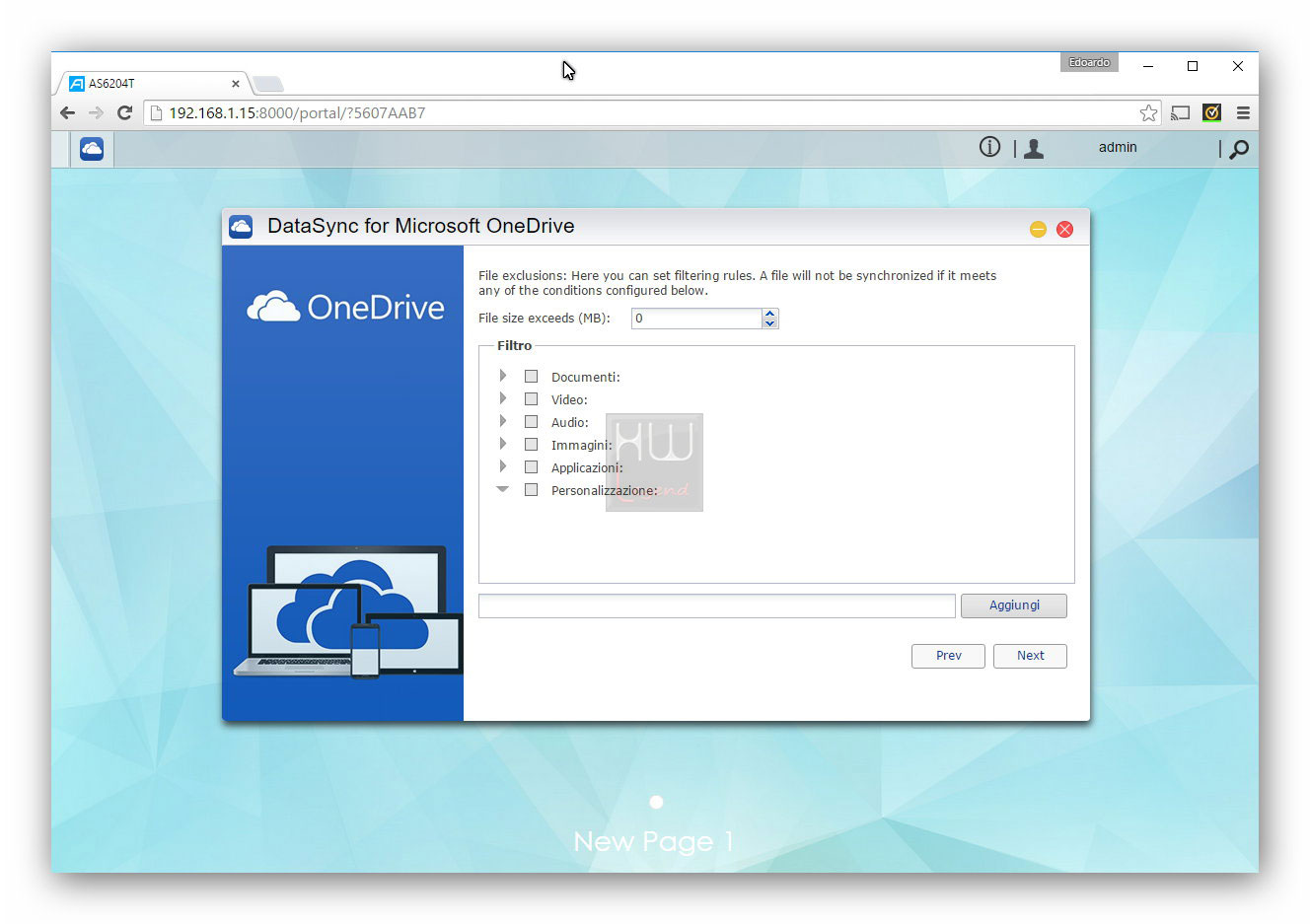1310x924 pixels.
Task: Click the Next button
Action: point(1030,656)
